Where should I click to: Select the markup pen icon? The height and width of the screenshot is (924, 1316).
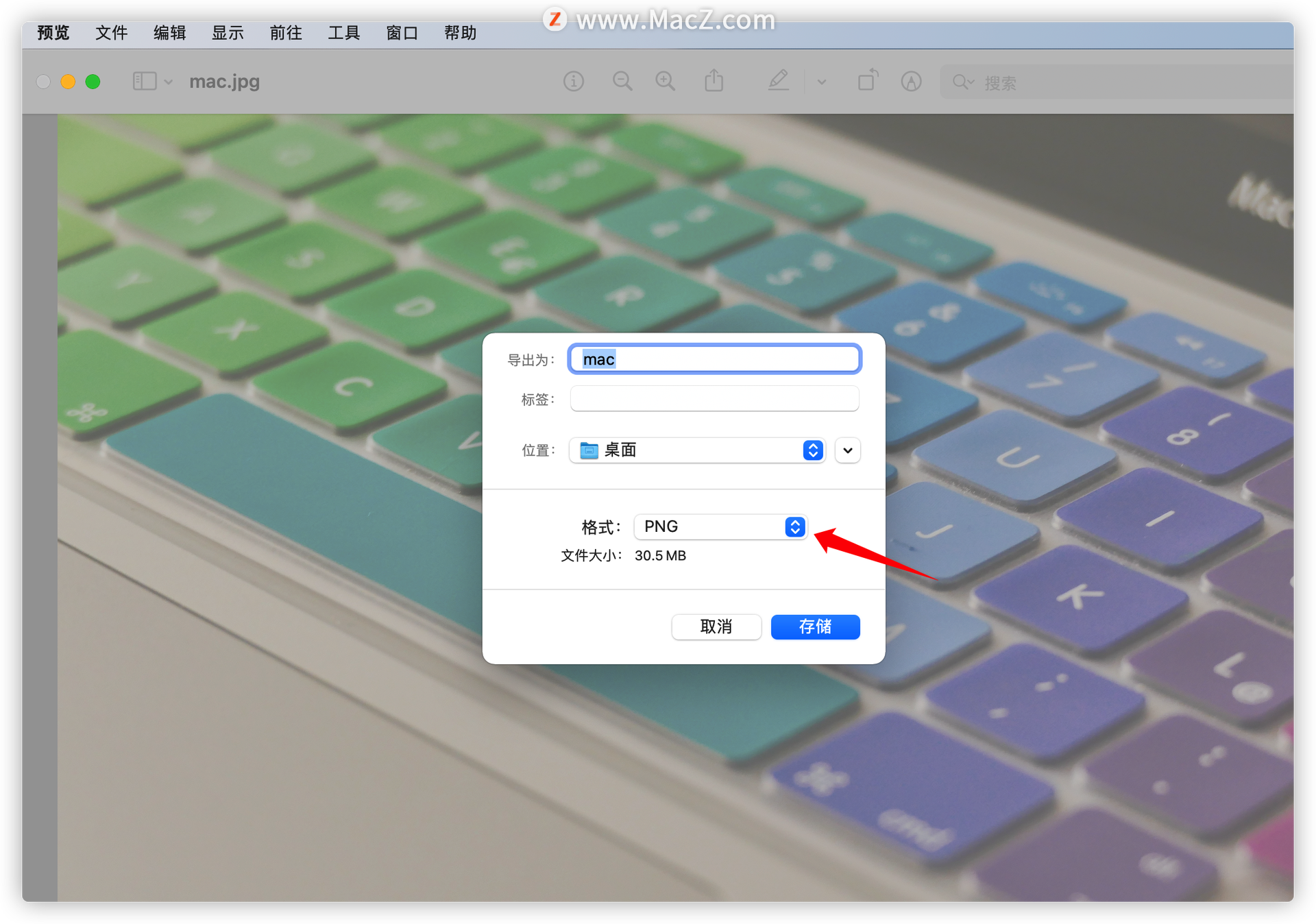tap(778, 81)
